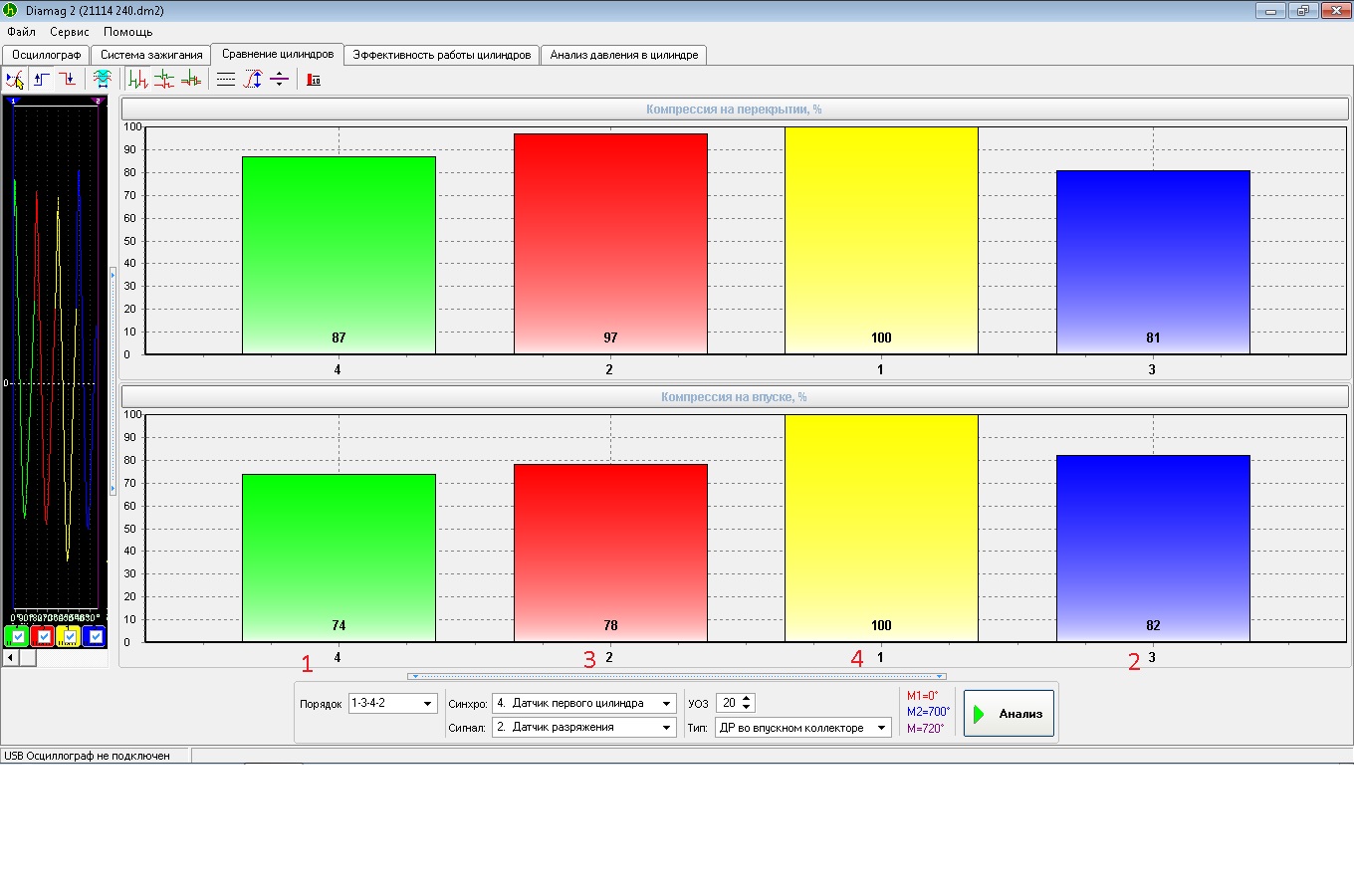Click the right splitter arrow above settings panel

(x=939, y=676)
